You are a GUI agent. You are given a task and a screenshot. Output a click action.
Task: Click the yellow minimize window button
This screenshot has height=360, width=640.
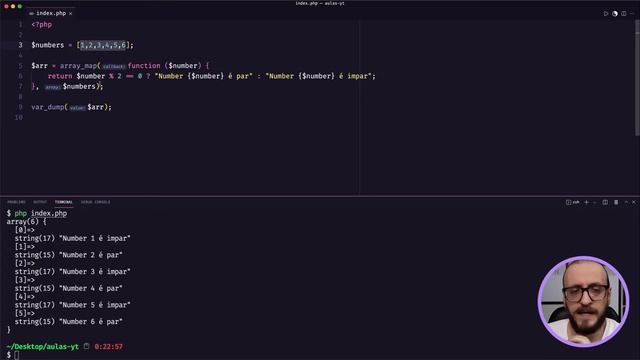pyautogui.click(x=13, y=6)
